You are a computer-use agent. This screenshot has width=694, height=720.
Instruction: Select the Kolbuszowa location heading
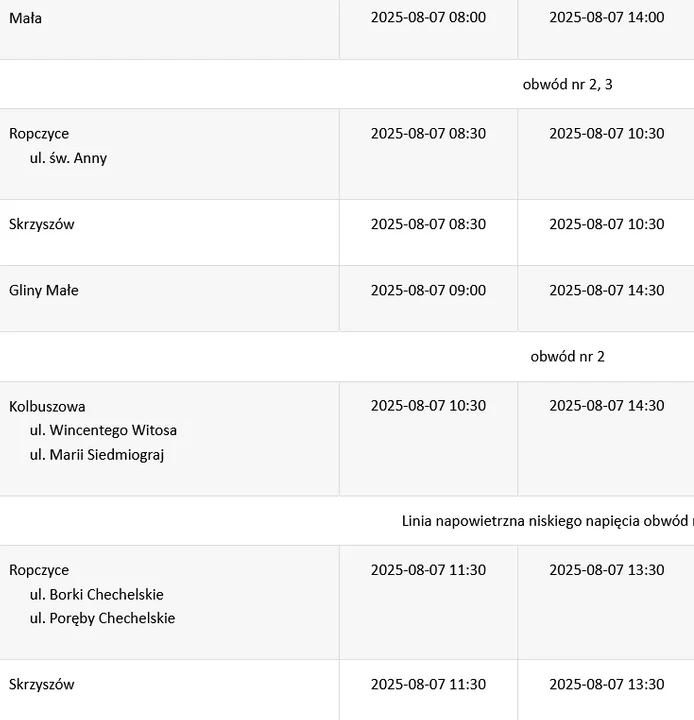click(47, 406)
